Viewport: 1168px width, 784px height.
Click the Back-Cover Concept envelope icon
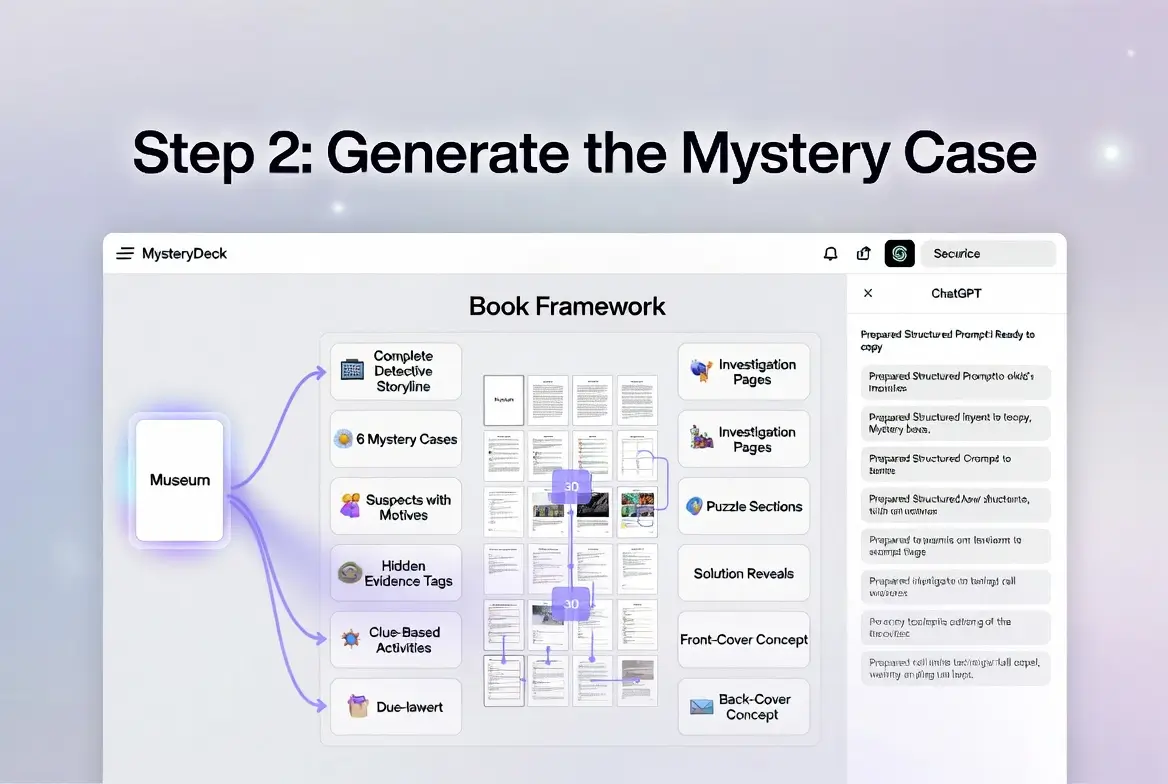701,706
